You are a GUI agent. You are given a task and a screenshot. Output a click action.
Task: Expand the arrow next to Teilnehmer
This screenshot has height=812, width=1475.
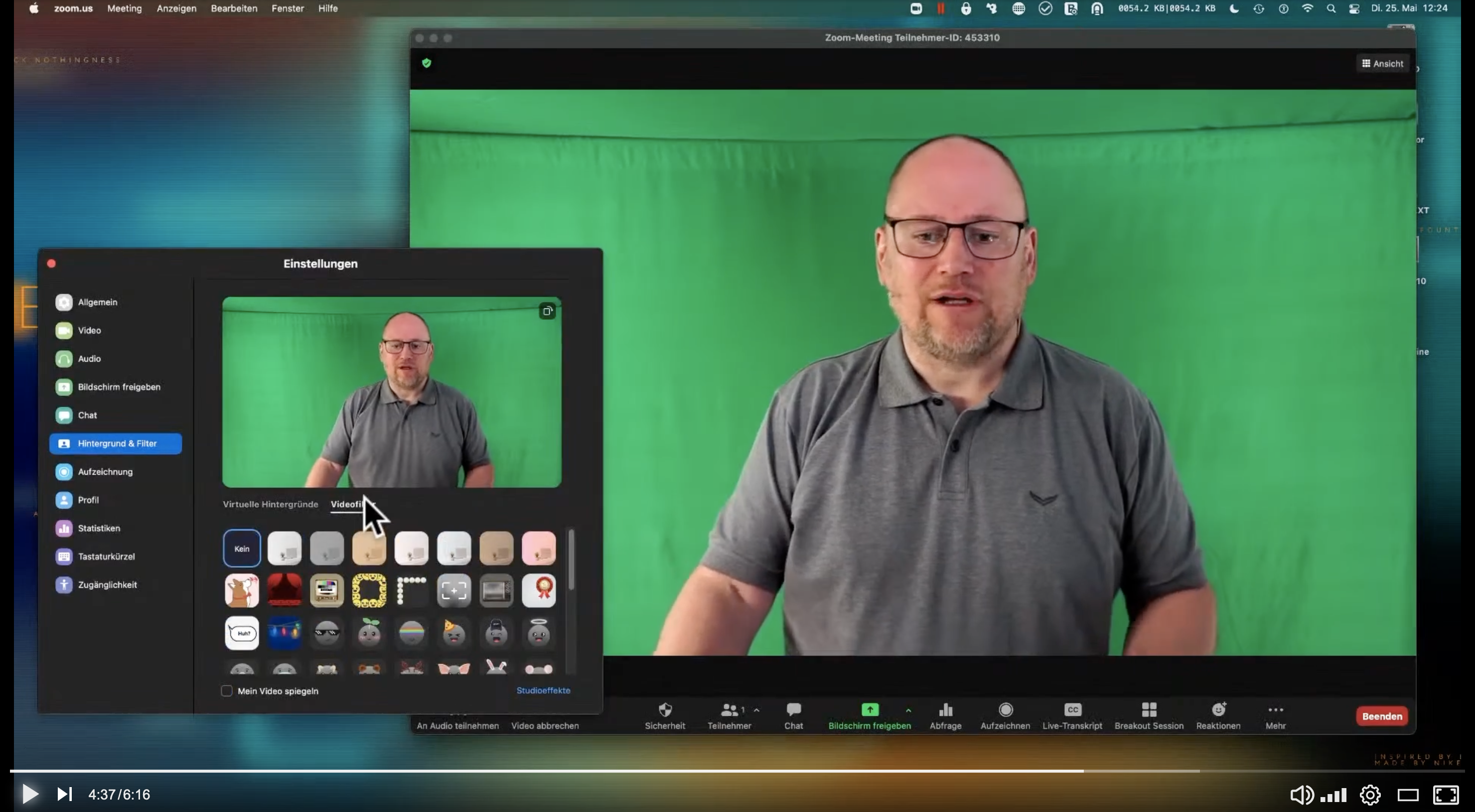(756, 710)
